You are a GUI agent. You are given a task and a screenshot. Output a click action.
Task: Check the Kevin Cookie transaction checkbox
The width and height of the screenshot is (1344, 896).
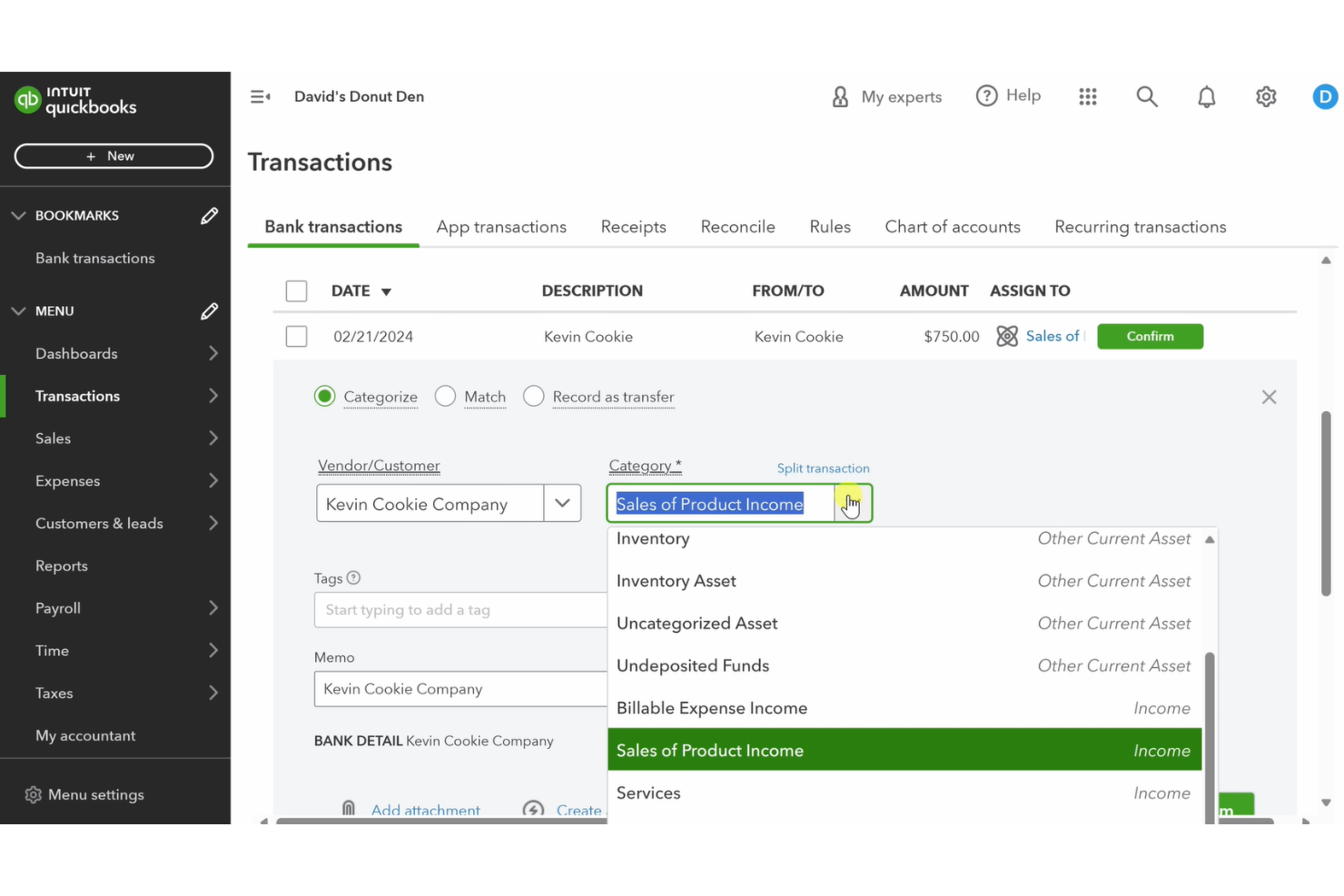pyautogui.click(x=296, y=336)
